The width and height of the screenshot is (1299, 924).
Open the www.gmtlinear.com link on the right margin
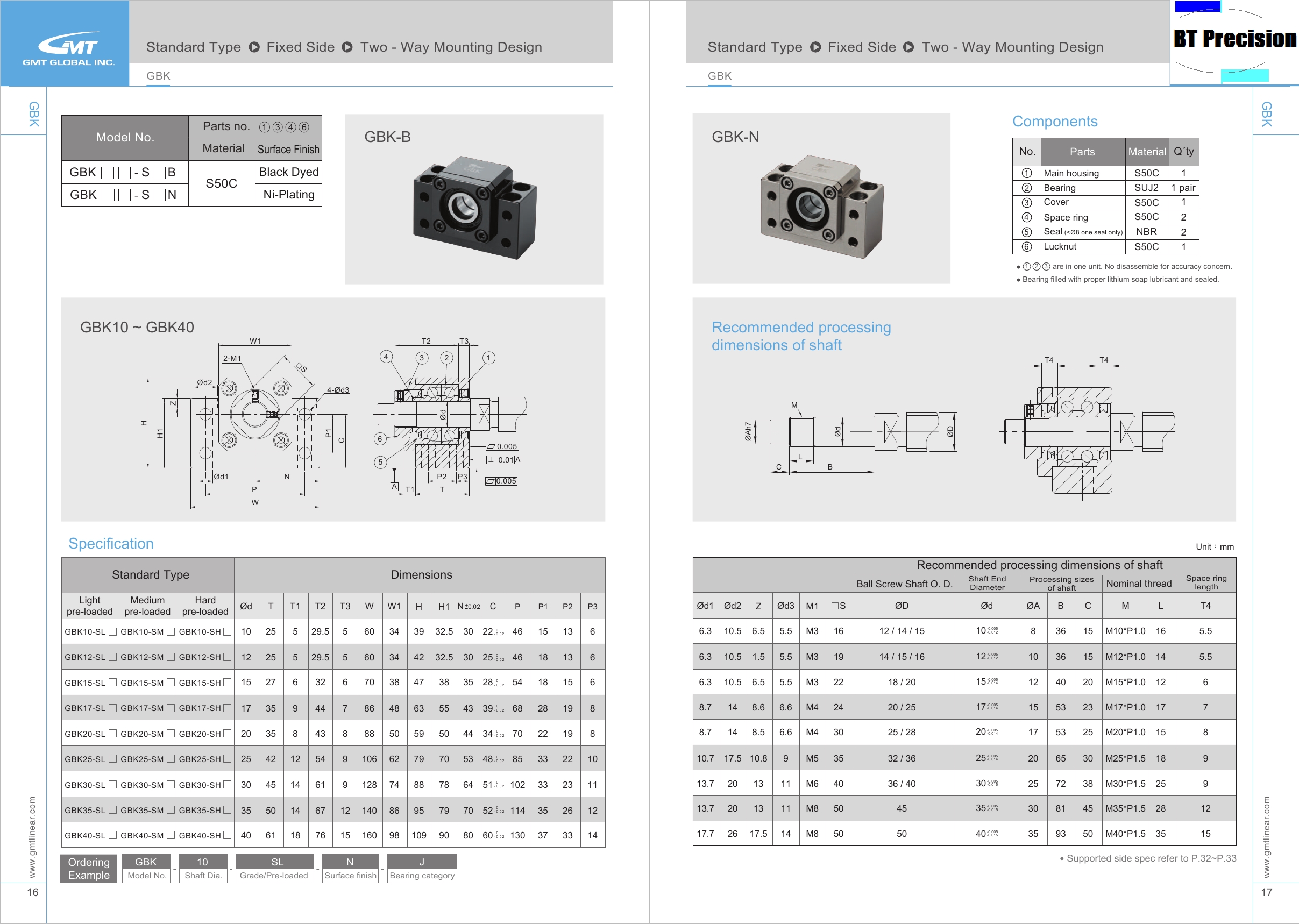tap(1266, 836)
